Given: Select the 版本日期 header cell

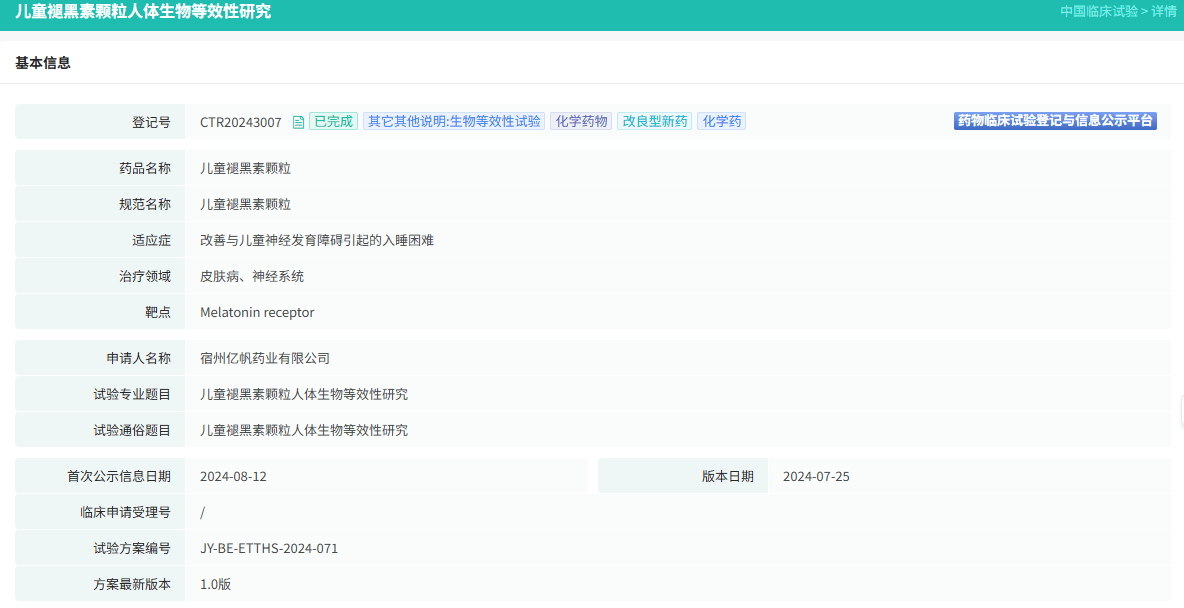Looking at the screenshot, I should pos(732,475).
